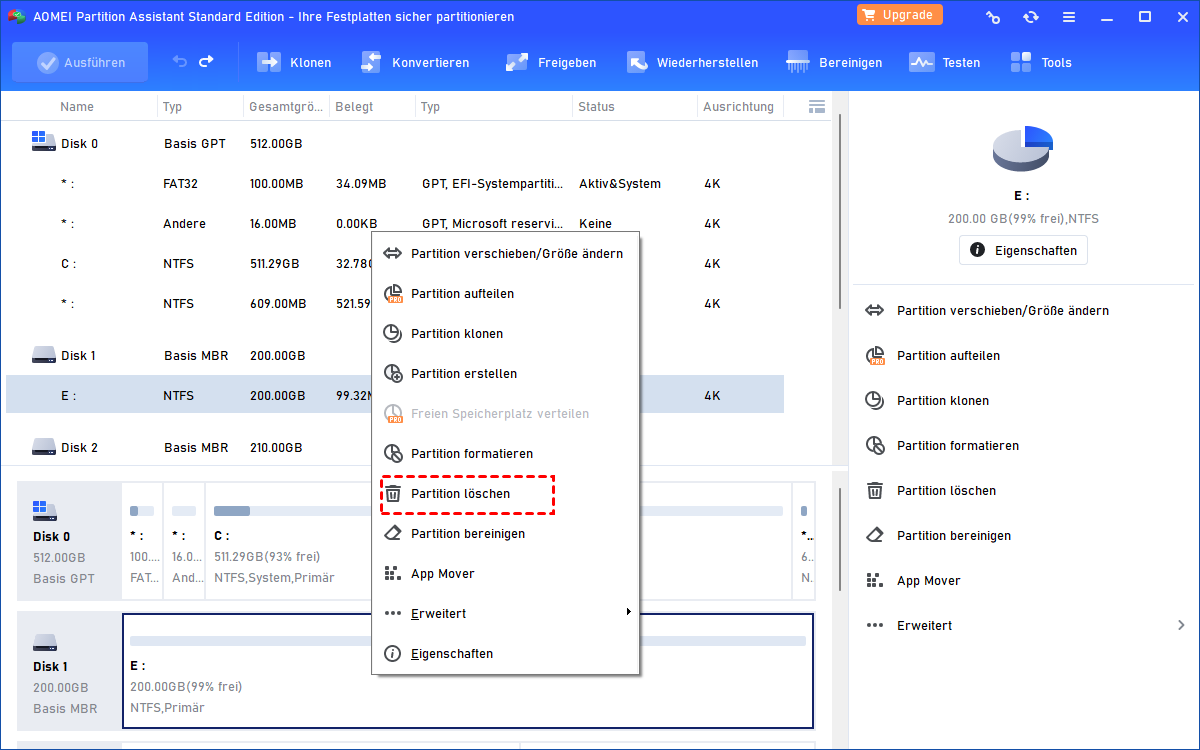
Task: Choose Partition verschieben/Größe ändern in context menu
Action: point(505,254)
